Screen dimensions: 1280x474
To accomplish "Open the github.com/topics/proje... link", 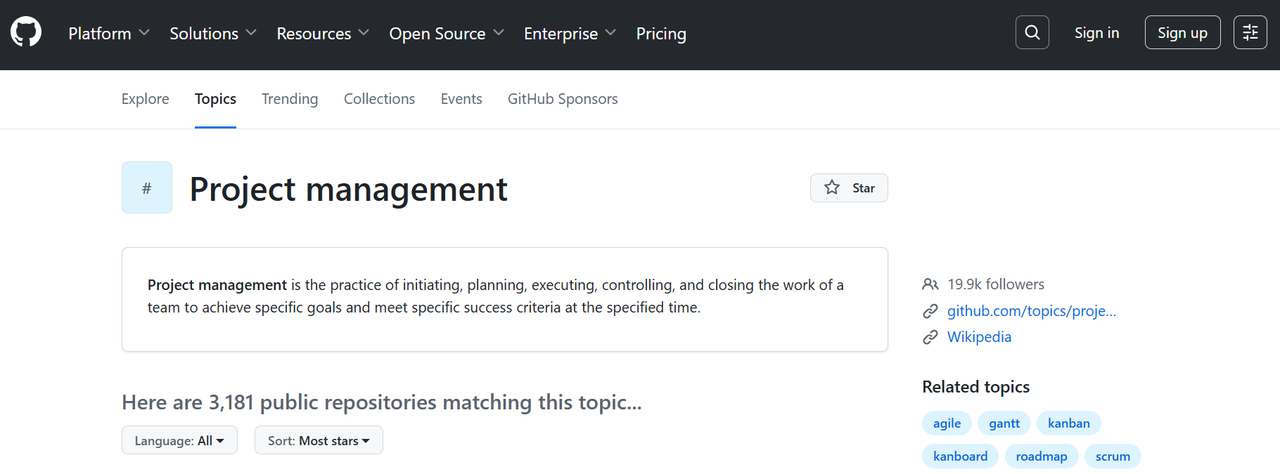I will (x=1031, y=311).
